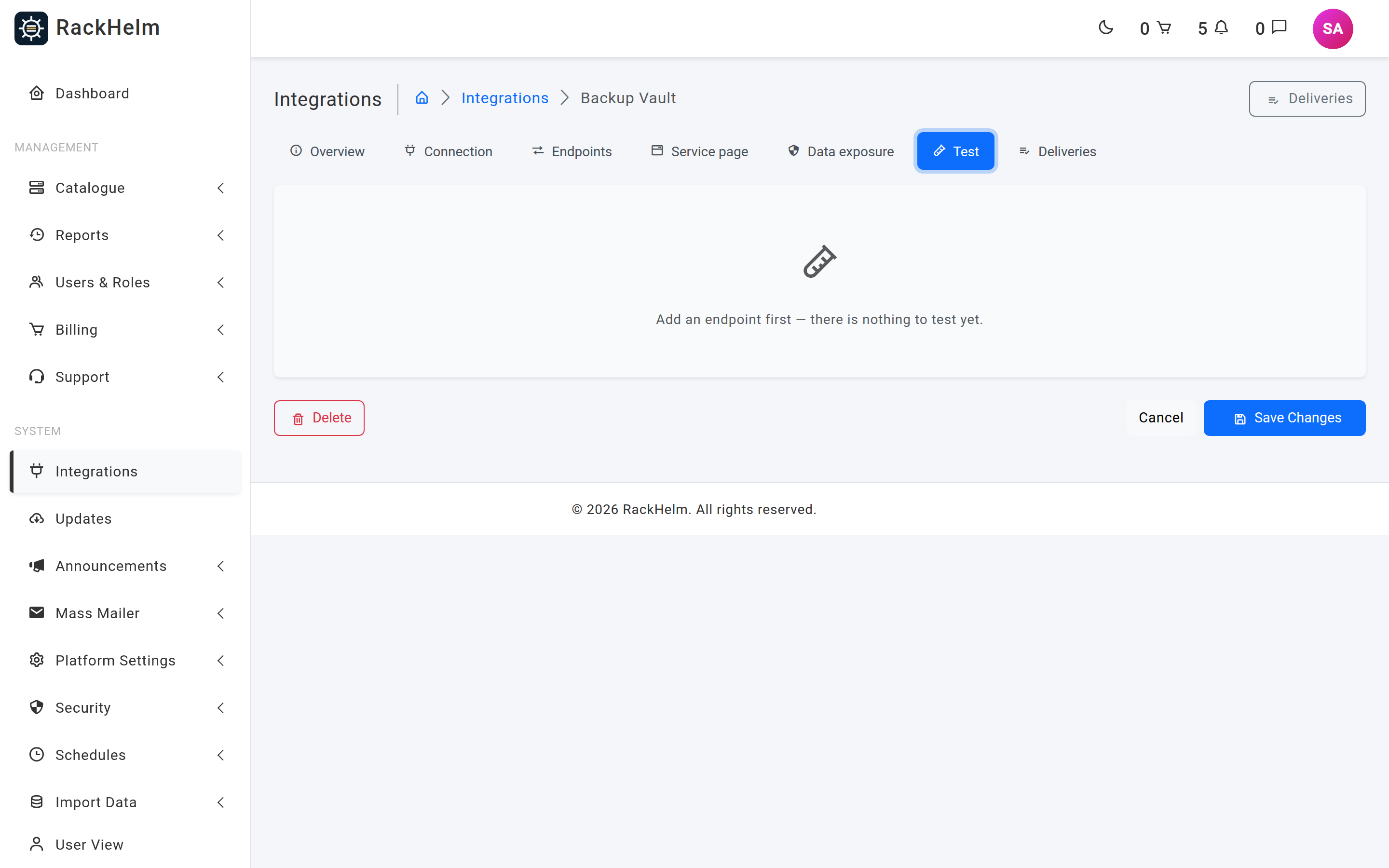Click the Updates cloud download icon
Image resolution: width=1389 pixels, height=868 pixels.
pyautogui.click(x=37, y=518)
